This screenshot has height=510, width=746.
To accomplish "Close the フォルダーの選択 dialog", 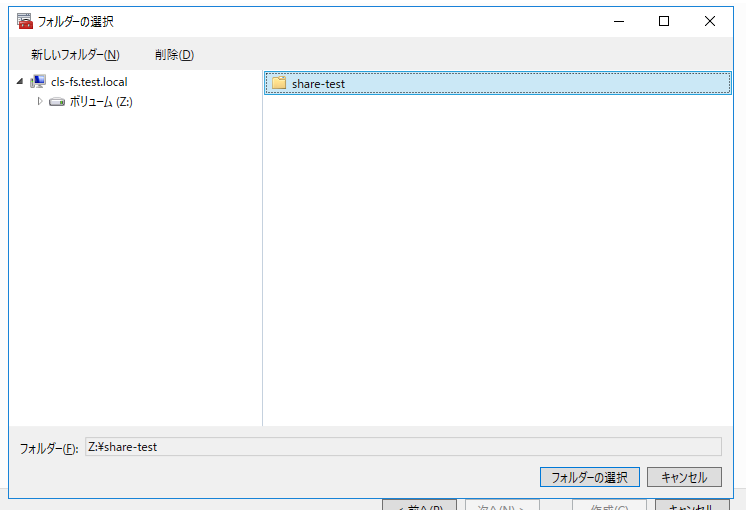I will pyautogui.click(x=709, y=21).
